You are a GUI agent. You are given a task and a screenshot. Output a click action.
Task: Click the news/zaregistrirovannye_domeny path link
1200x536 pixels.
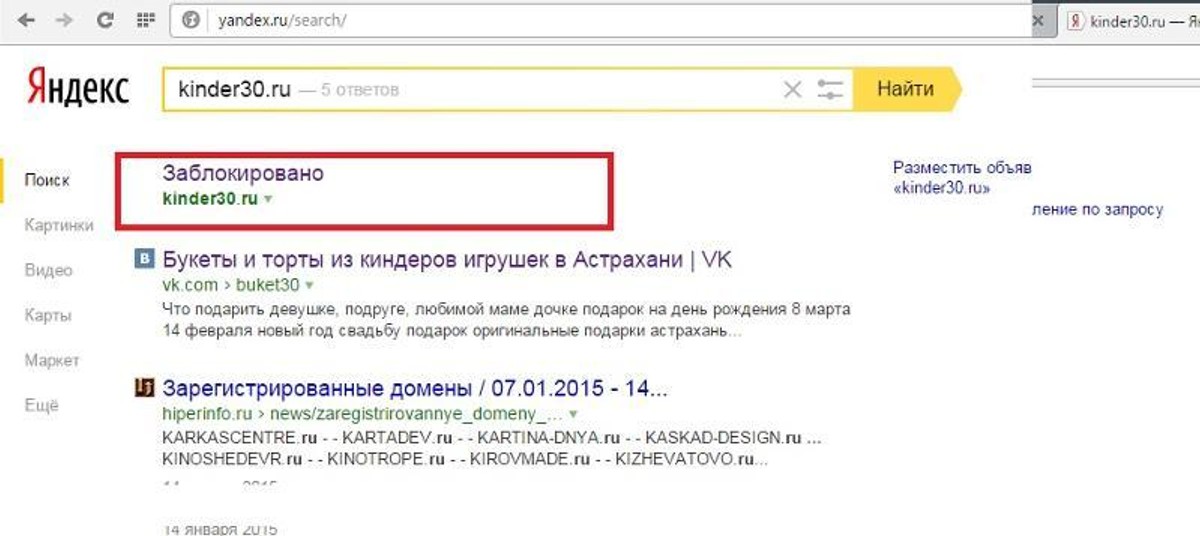414,413
